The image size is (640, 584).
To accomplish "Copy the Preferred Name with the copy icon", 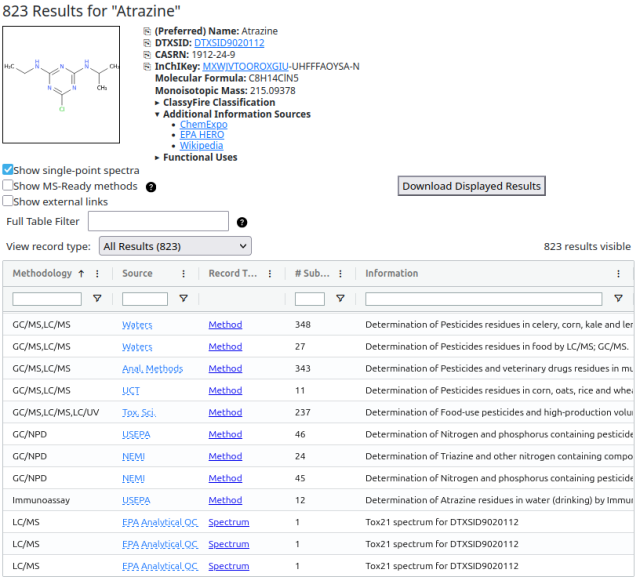I will click(147, 31).
